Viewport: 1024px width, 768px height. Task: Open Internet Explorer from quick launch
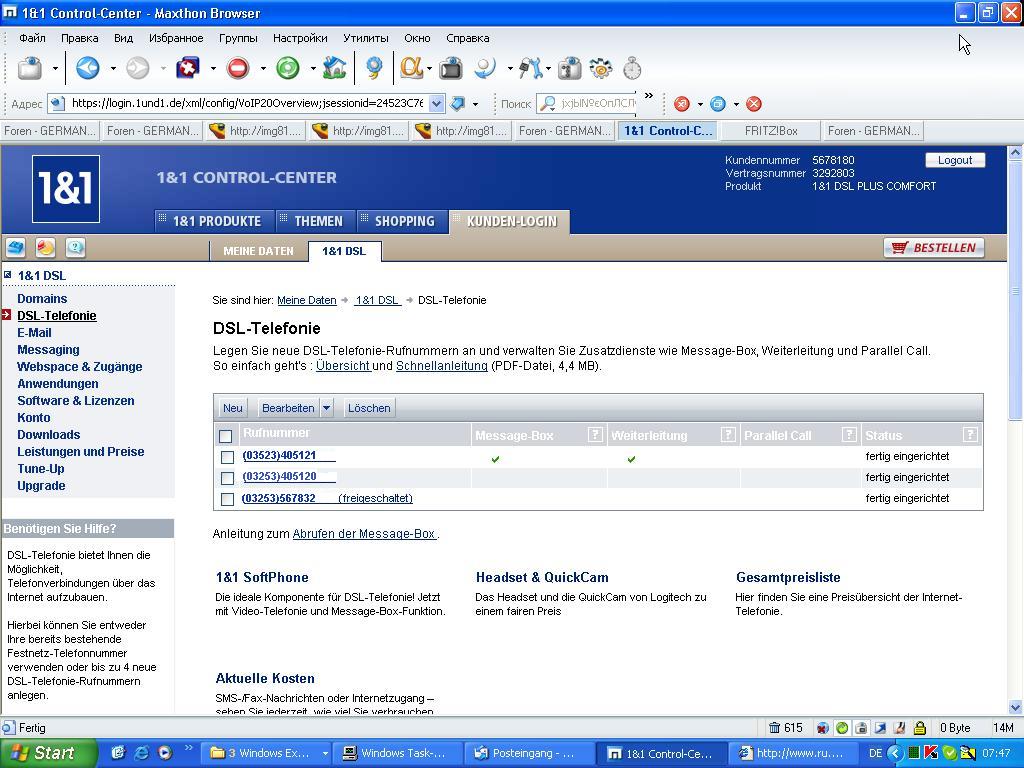pos(141,753)
